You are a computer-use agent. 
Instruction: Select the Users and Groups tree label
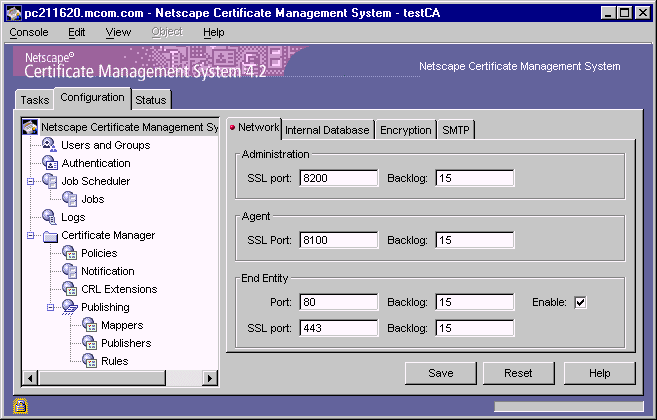point(106,145)
